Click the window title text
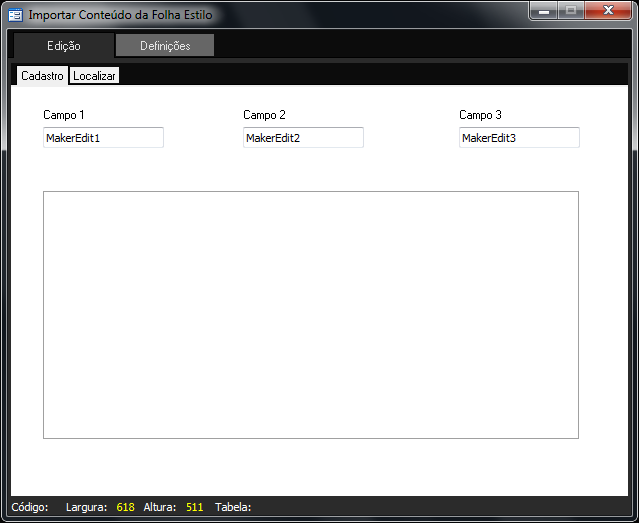The image size is (639, 523). [x=120, y=15]
